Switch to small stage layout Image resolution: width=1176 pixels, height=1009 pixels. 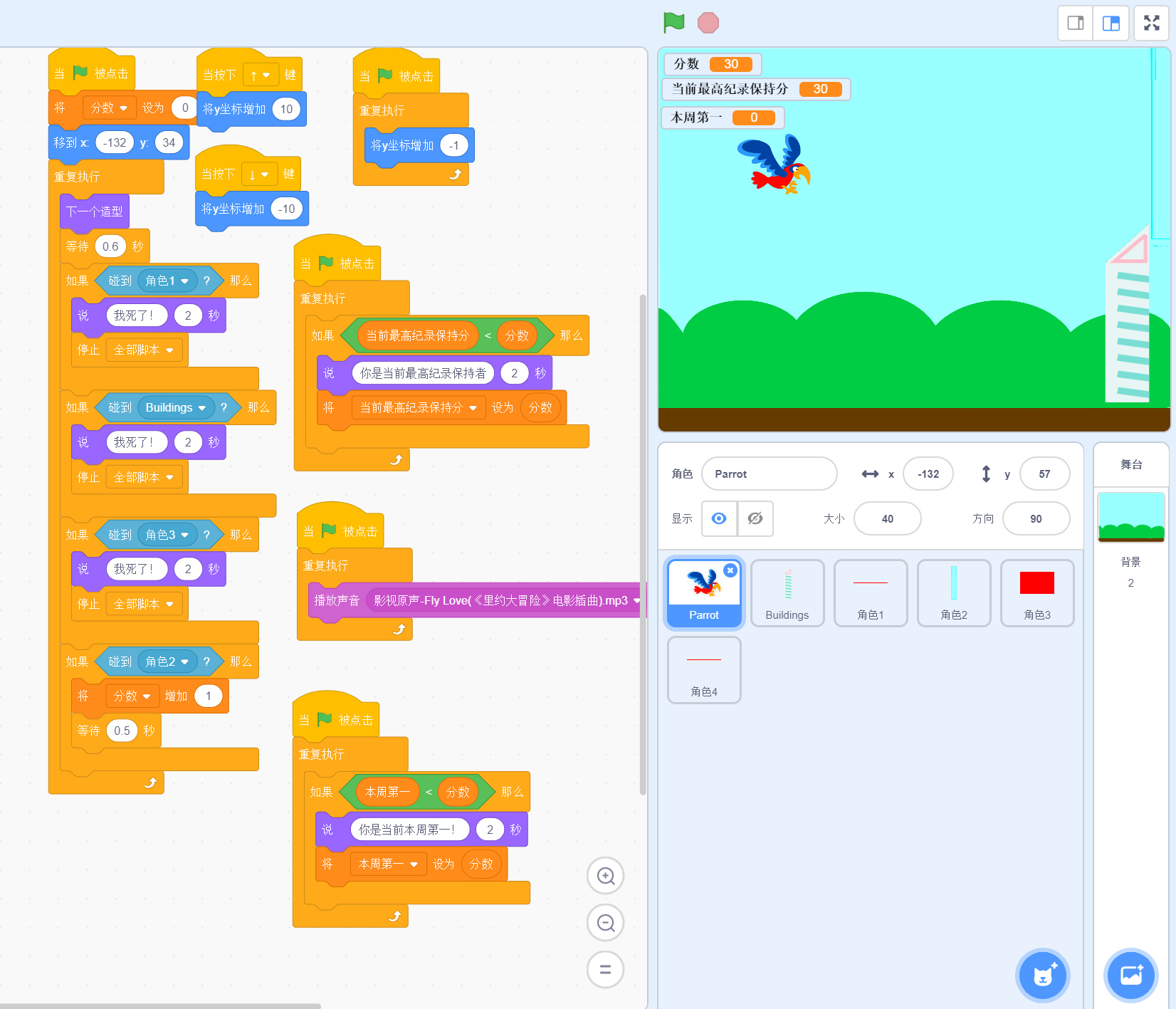point(1076,23)
